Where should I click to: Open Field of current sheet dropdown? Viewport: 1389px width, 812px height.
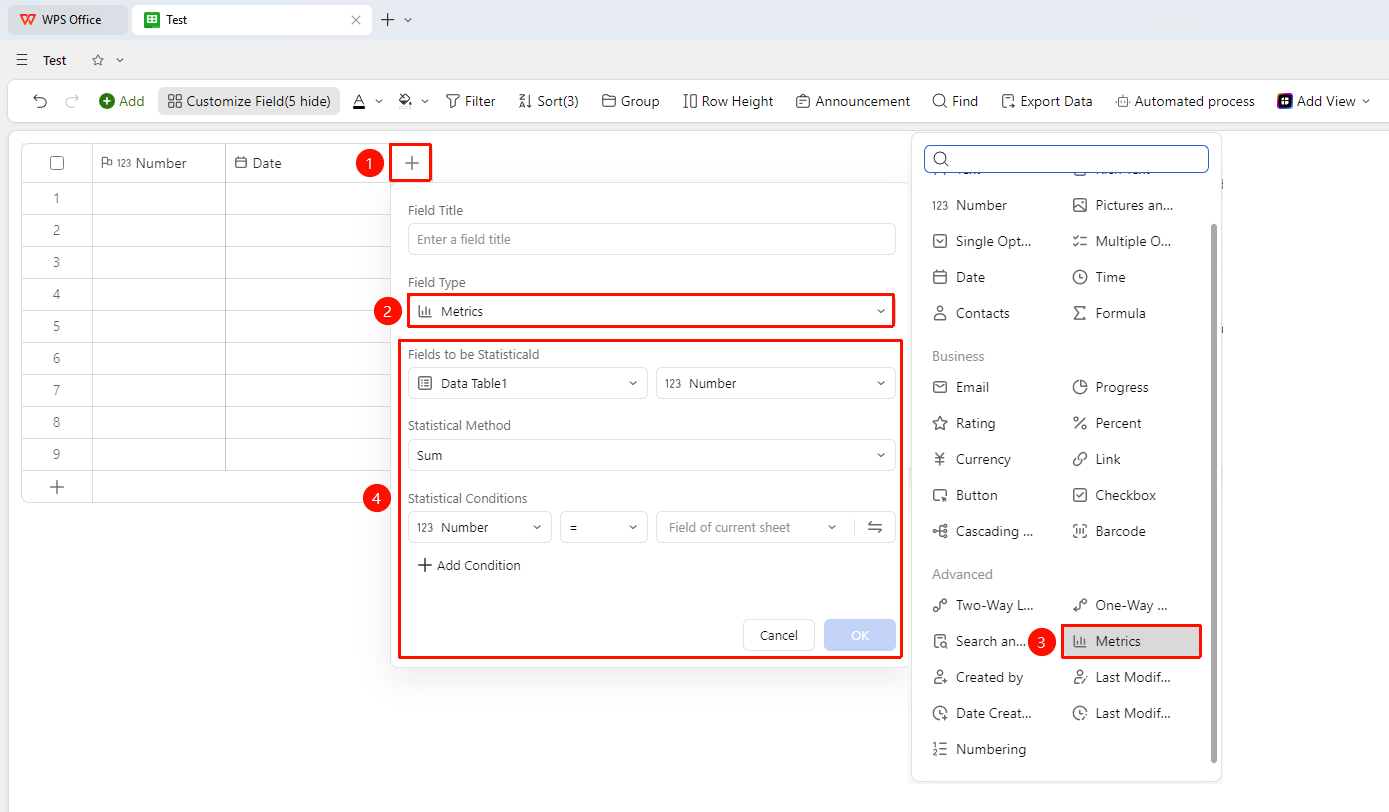tap(754, 527)
